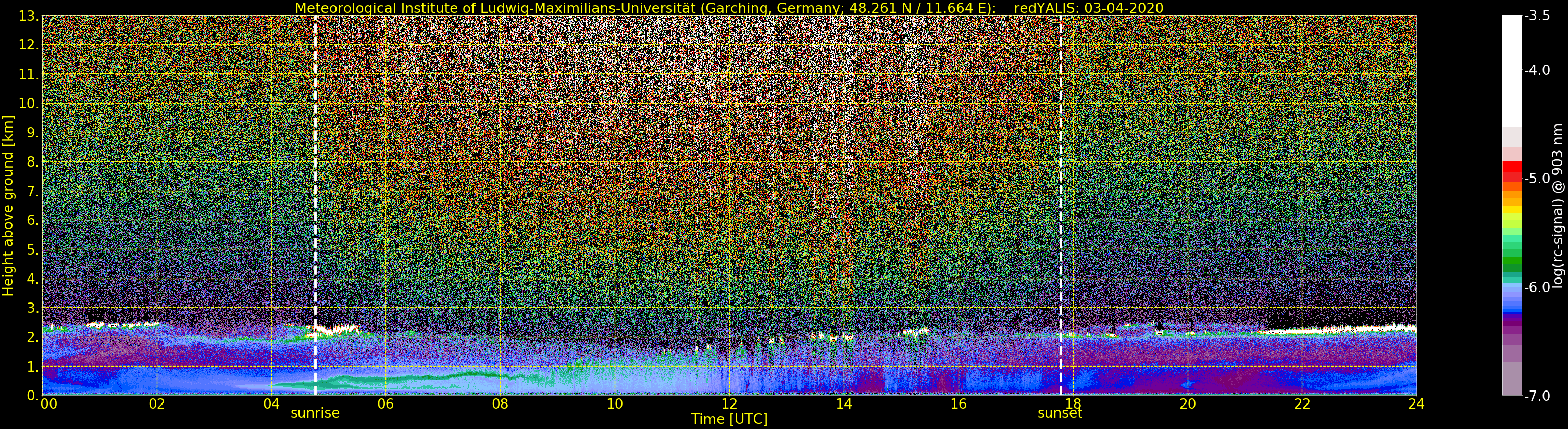Click time axis tick label '02'
1568x429 pixels.
tap(156, 404)
